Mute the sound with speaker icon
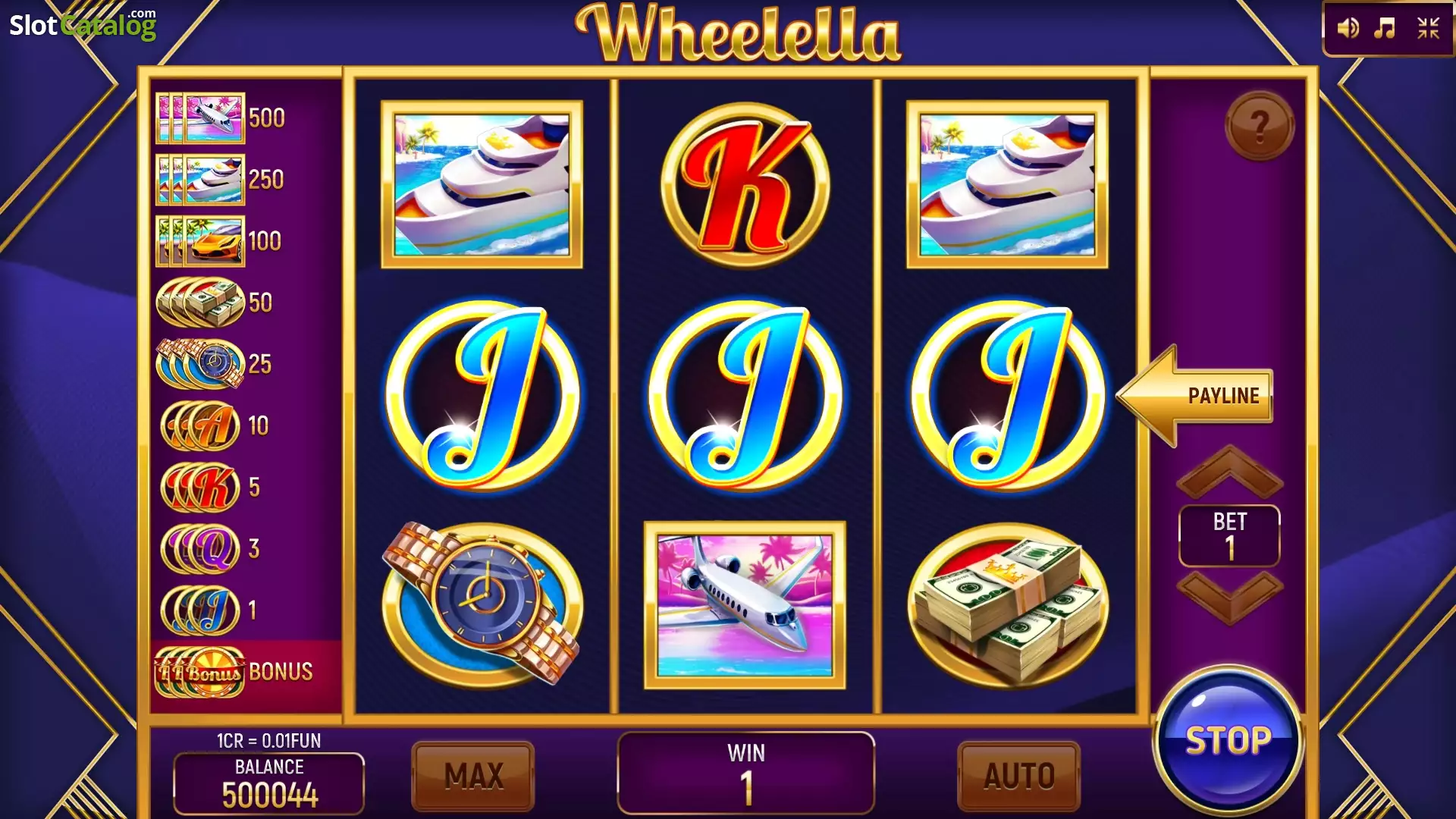The width and height of the screenshot is (1456, 819). (x=1348, y=29)
